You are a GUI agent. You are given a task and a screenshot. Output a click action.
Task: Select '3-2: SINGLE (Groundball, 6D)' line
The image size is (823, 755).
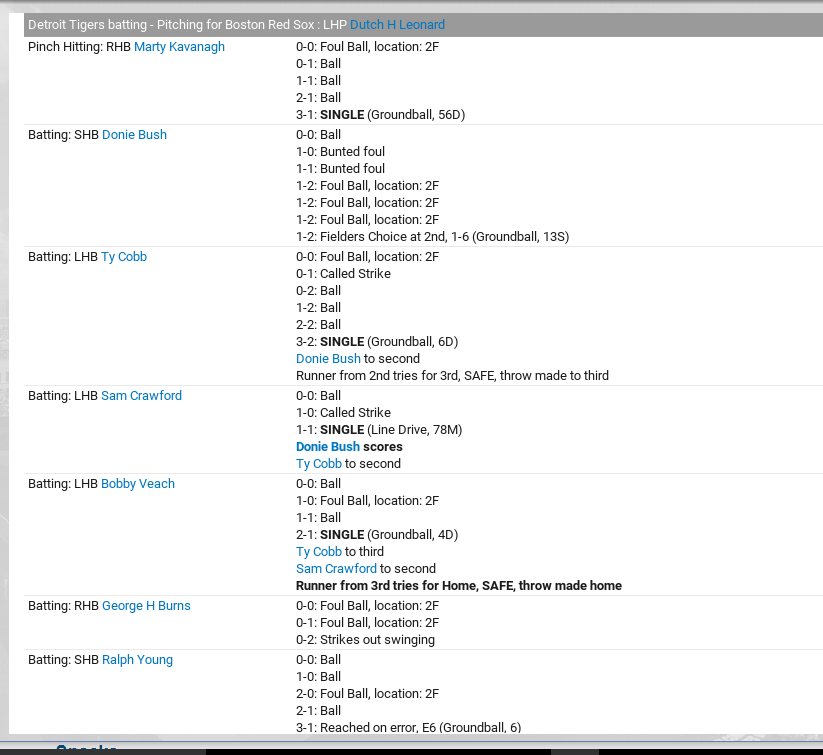(x=377, y=342)
